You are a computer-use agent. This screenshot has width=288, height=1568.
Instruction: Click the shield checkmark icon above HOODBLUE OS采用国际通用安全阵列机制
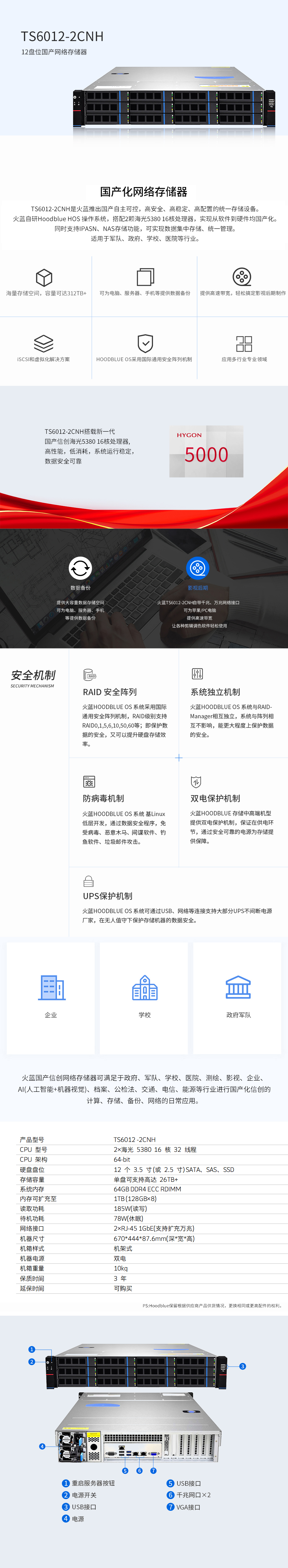[145, 343]
